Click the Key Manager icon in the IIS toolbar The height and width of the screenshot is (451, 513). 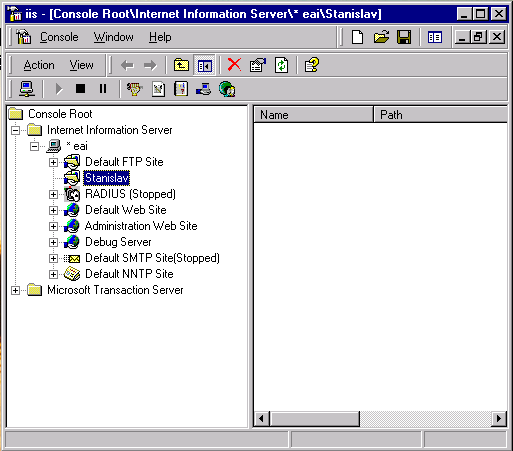[134, 89]
